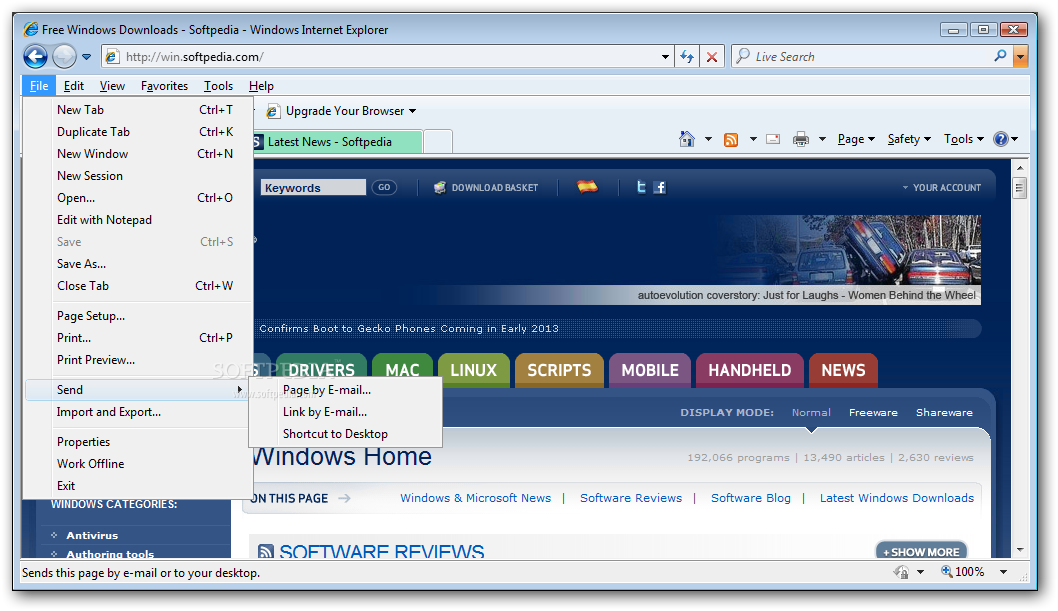This screenshot has height=611, width=1058.
Task: Click the Home toolbar icon
Action: point(687,139)
